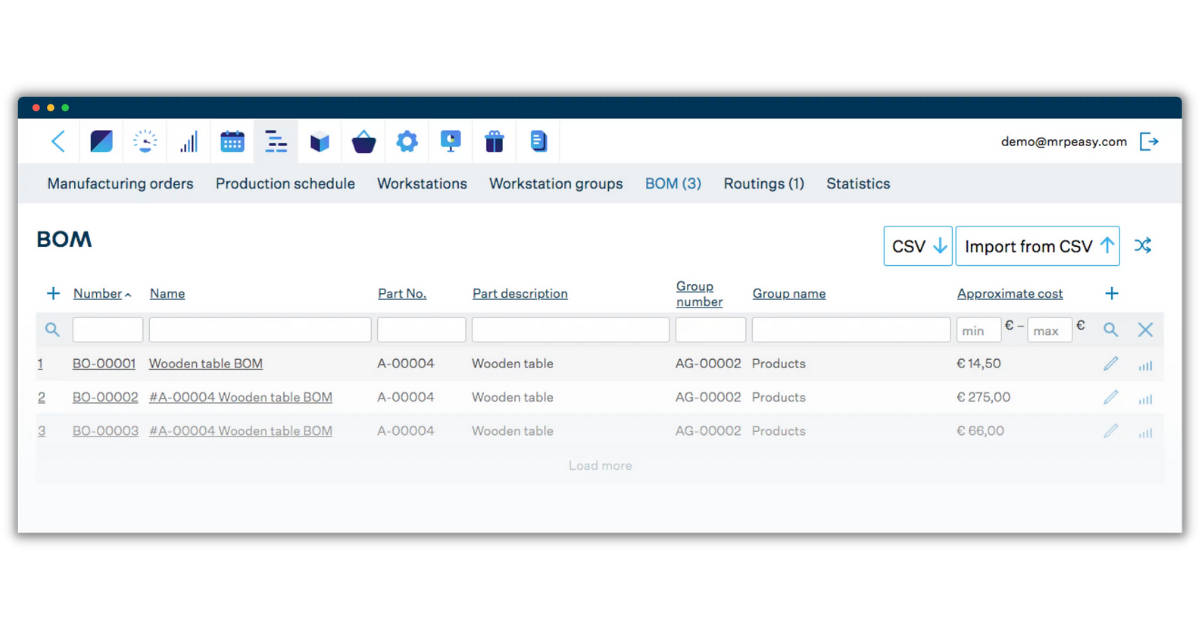The image size is (1200, 630).
Task: Click the min cost filter input field
Action: (x=977, y=329)
